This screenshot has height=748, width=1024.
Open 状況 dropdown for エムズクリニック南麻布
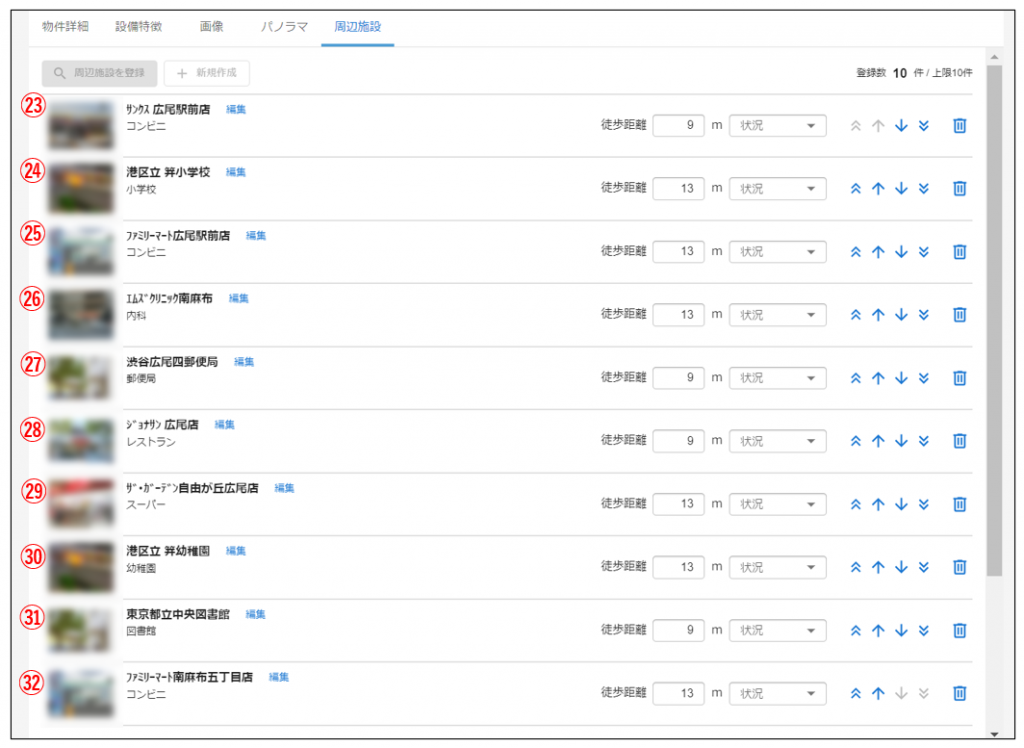click(x=778, y=315)
